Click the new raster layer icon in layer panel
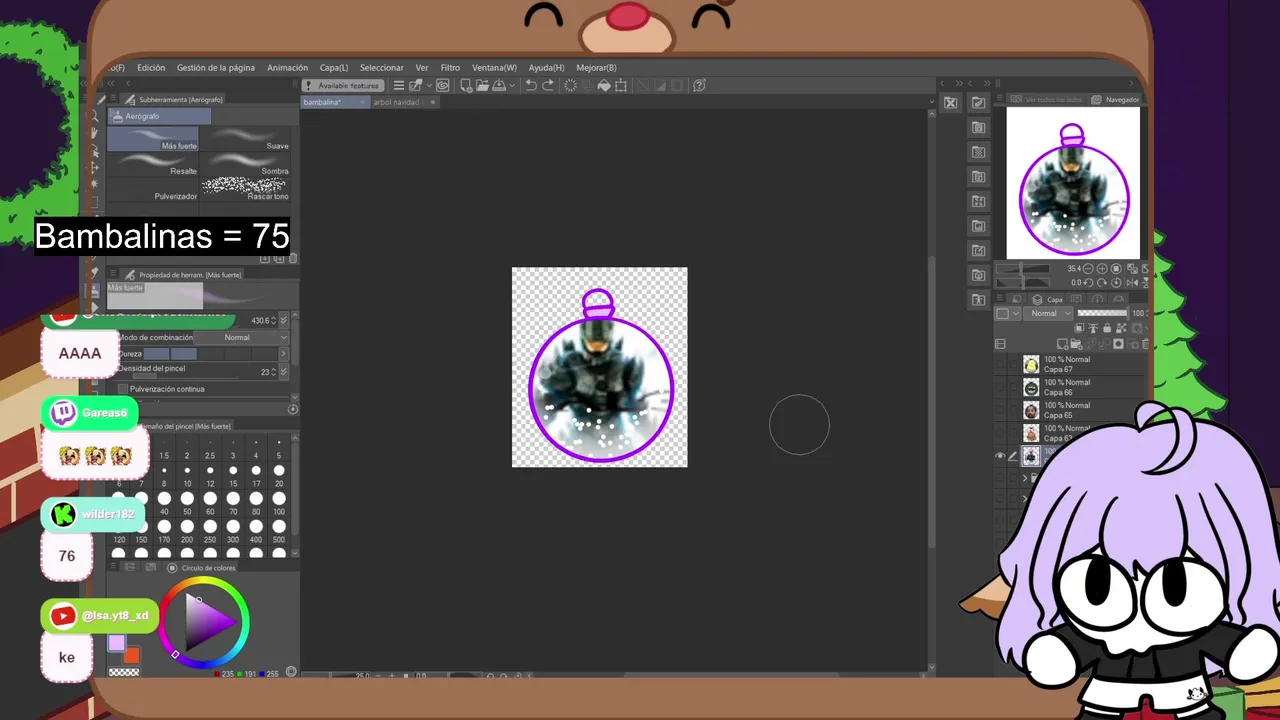 (x=1063, y=344)
